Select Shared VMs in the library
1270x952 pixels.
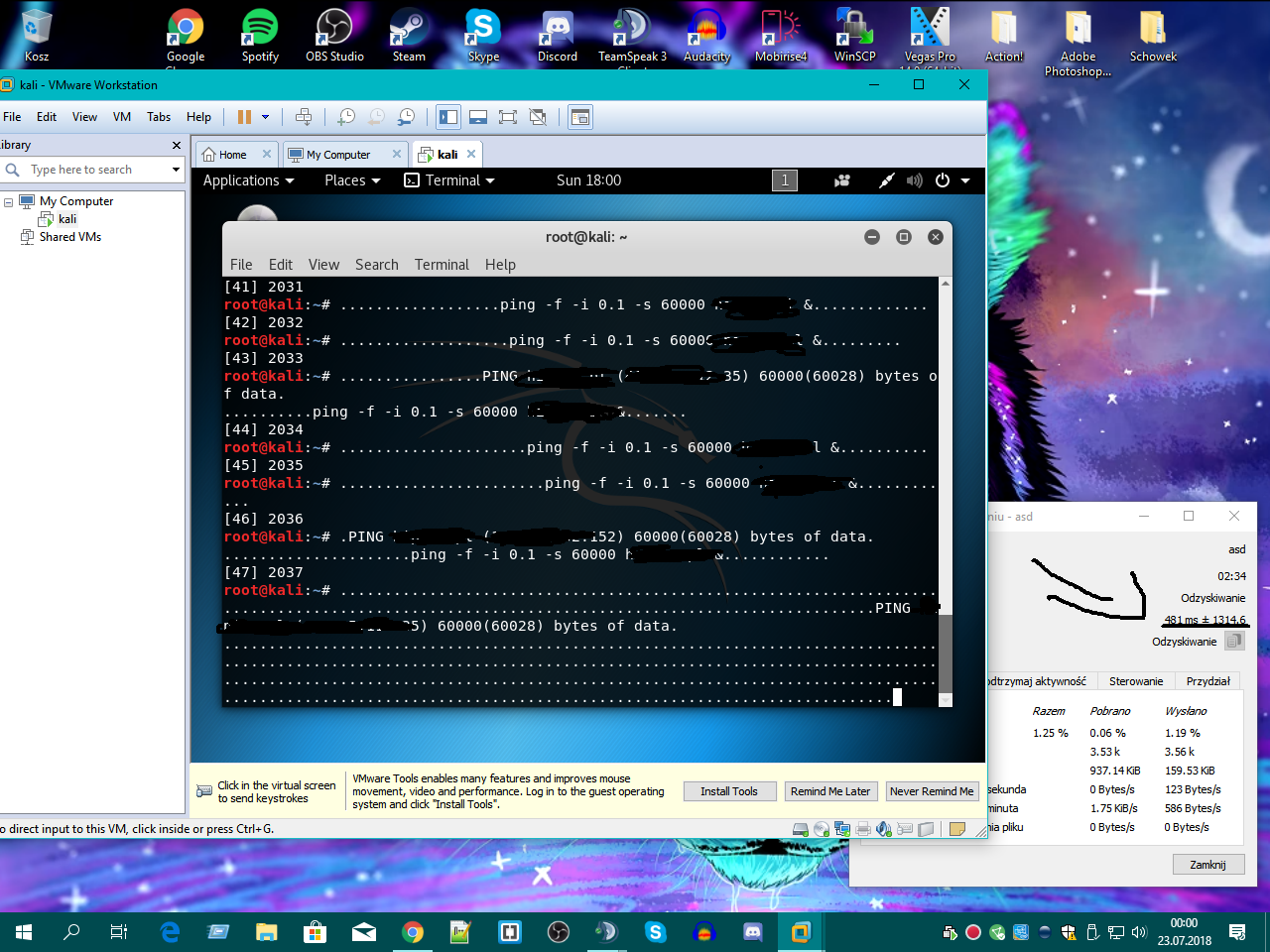(x=69, y=237)
